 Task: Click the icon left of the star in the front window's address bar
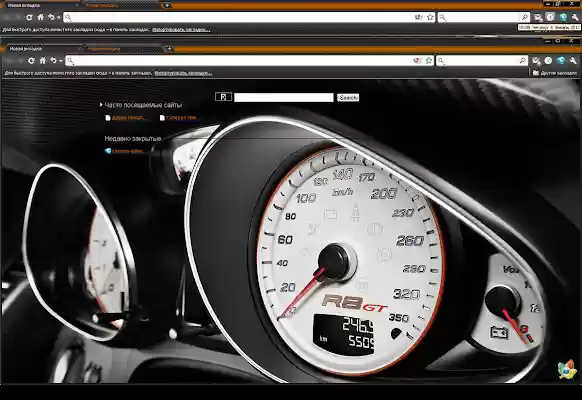tap(417, 60)
